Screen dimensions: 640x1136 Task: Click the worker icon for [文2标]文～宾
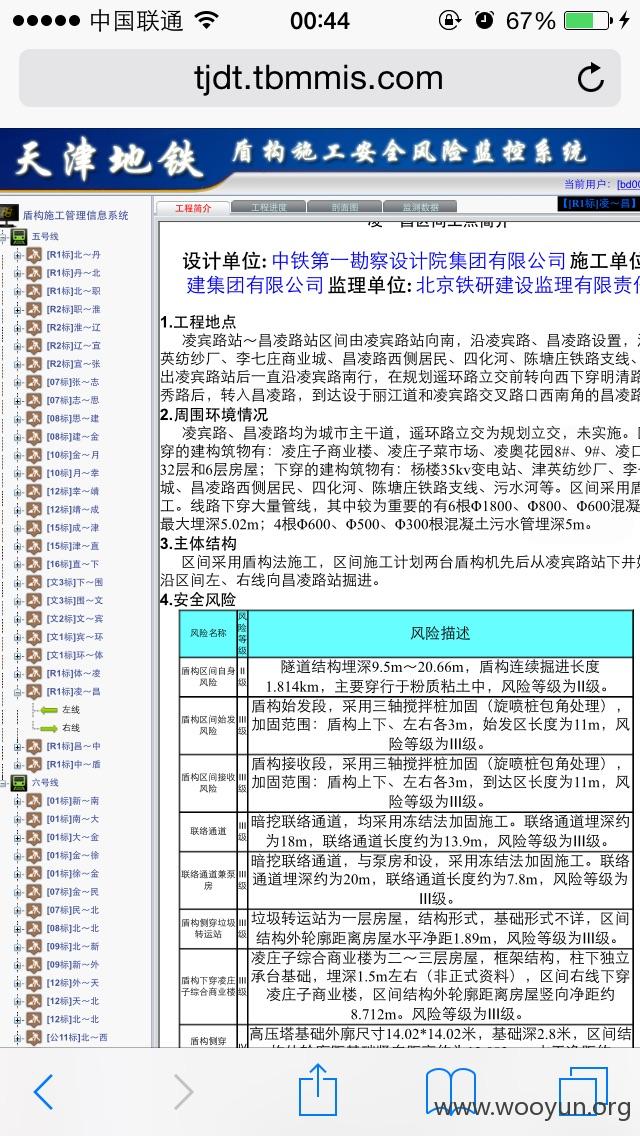[34, 619]
